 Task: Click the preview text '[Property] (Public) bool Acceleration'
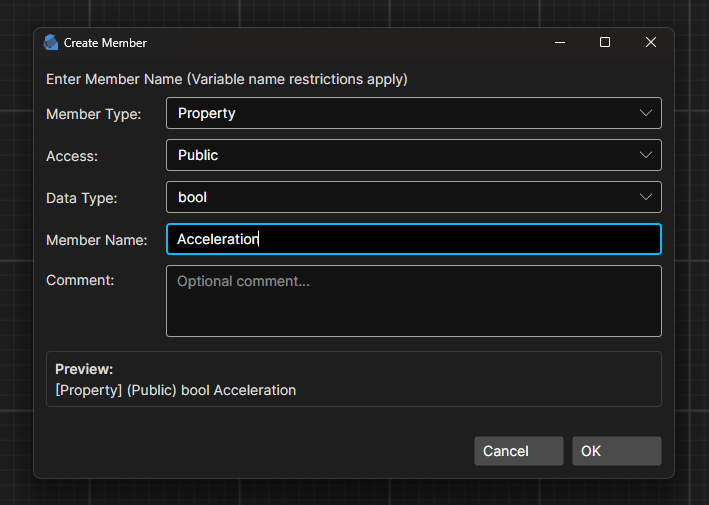tap(176, 390)
